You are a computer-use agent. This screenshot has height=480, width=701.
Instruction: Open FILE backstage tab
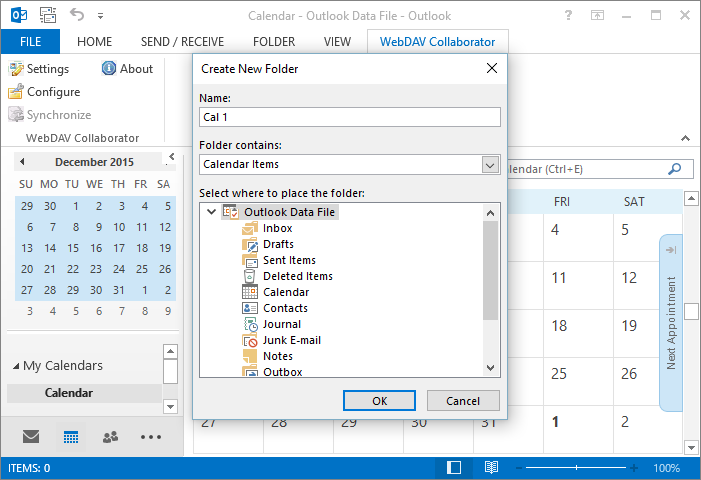coord(30,42)
